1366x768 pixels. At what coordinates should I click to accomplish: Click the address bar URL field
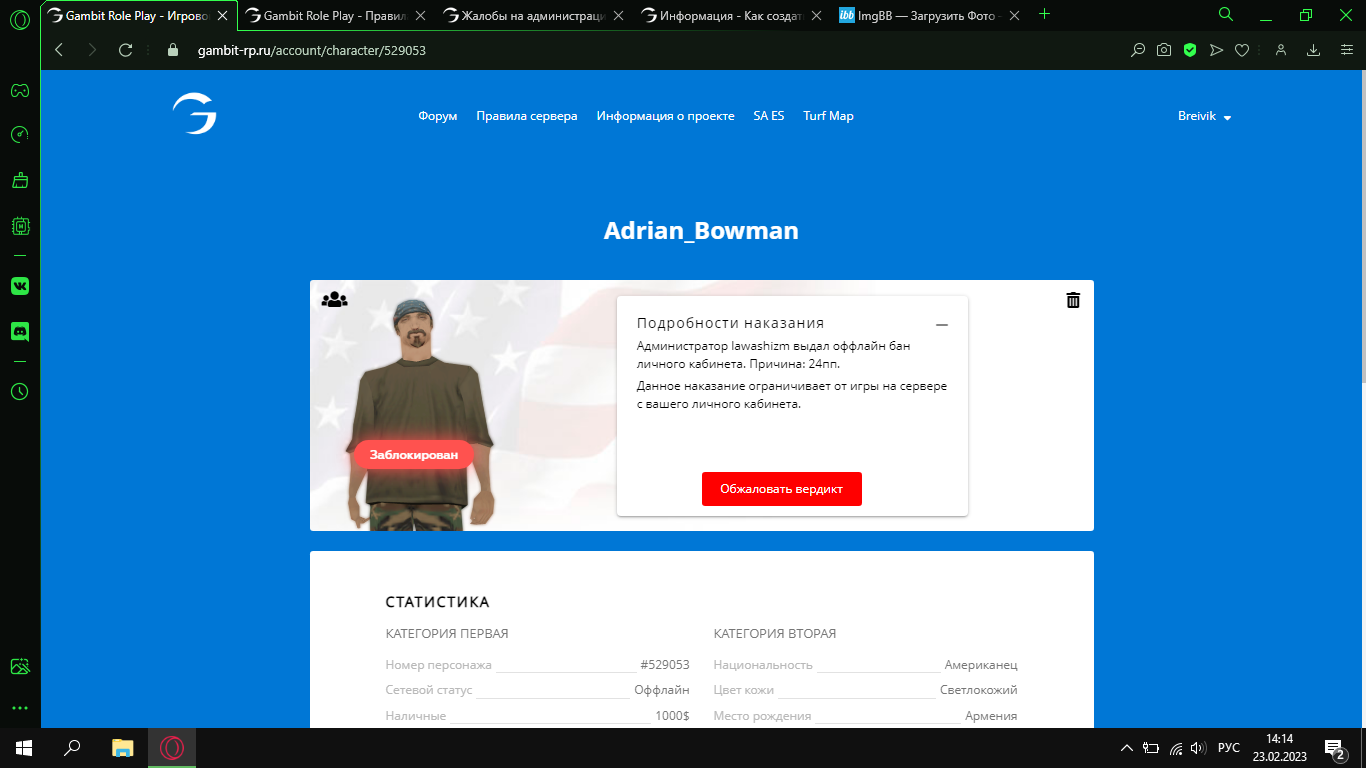(600, 50)
